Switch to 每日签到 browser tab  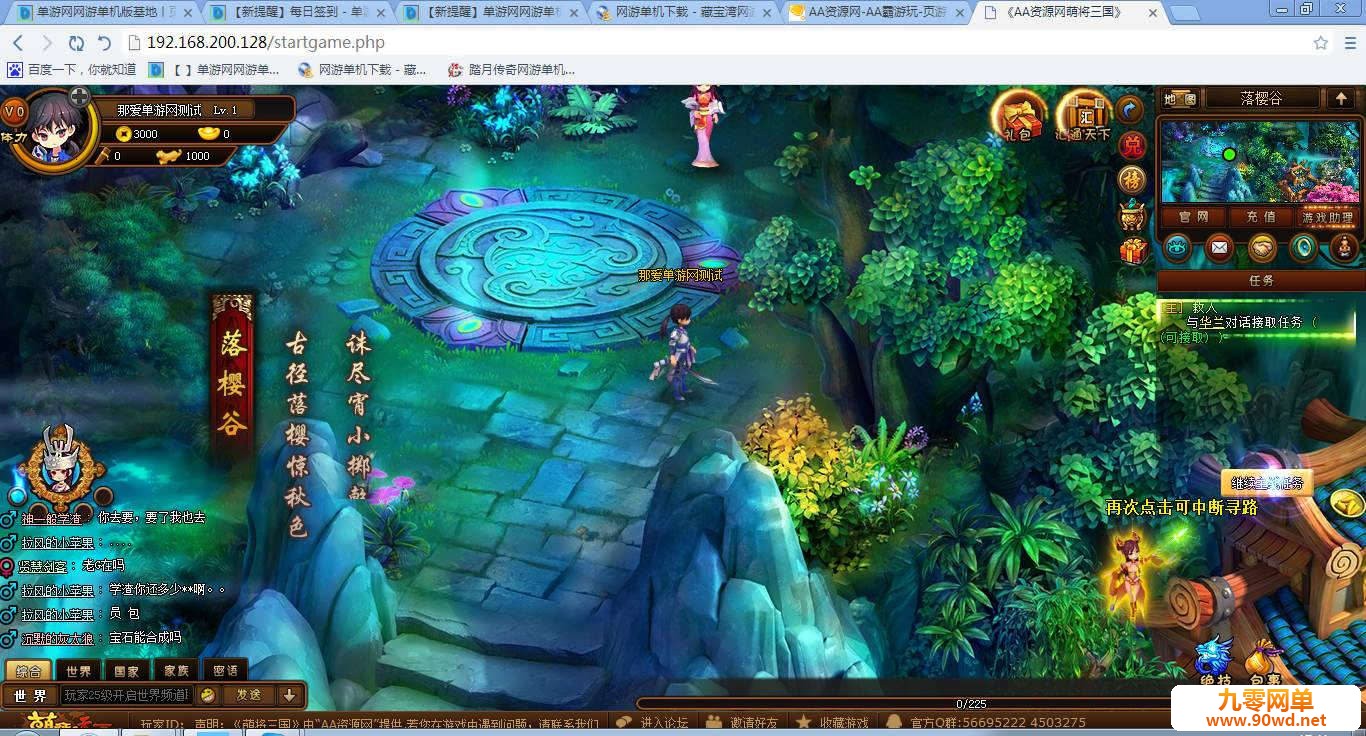[x=295, y=12]
